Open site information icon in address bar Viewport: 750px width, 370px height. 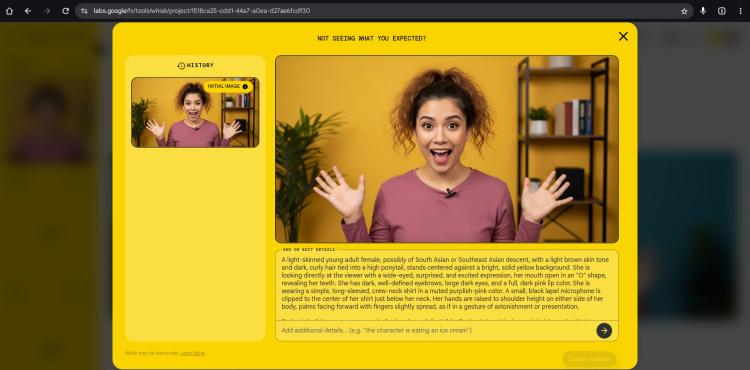[84, 11]
